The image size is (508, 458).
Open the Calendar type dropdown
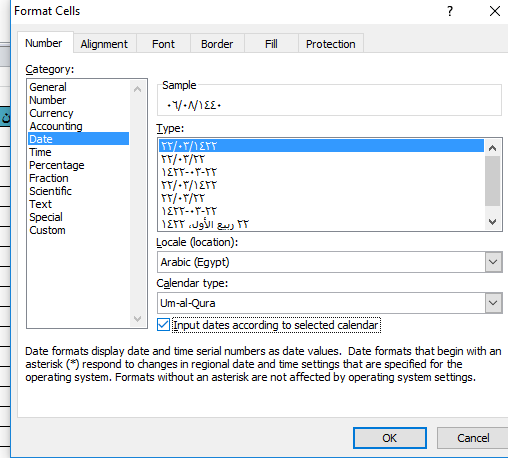coord(493,303)
